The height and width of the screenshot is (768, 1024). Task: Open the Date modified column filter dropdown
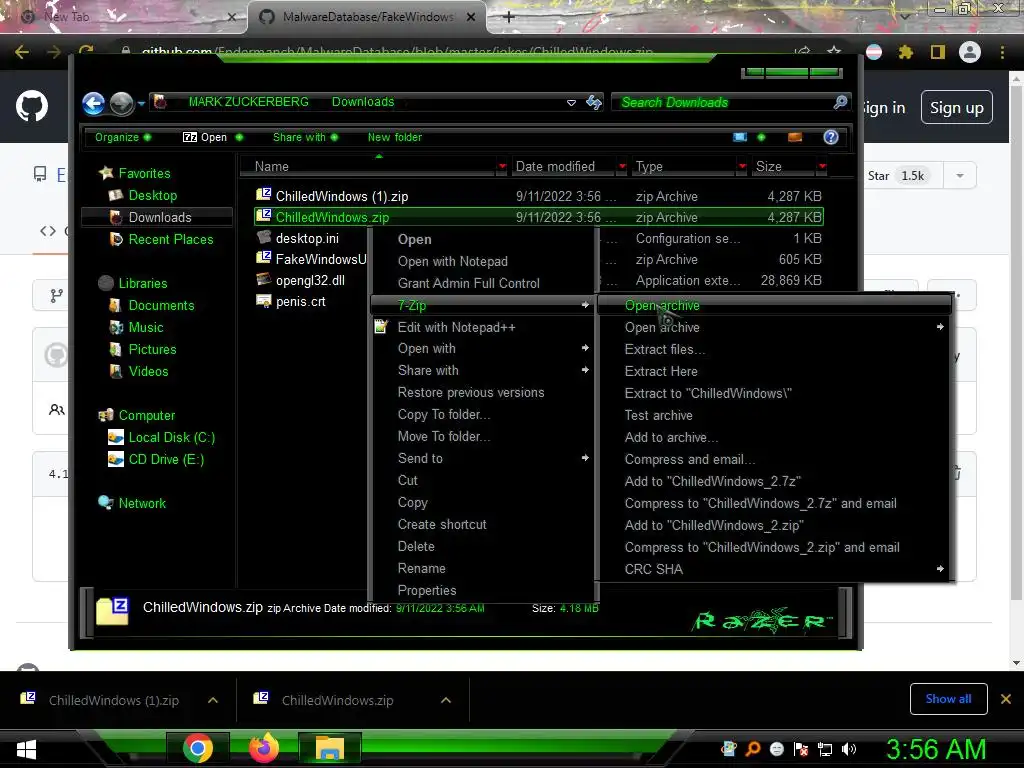[622, 167]
